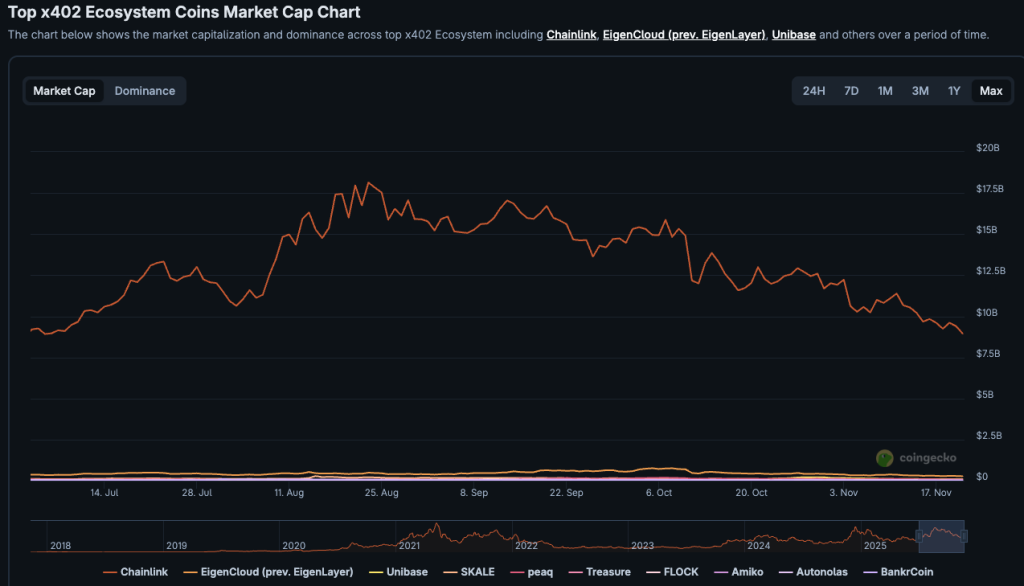The width and height of the screenshot is (1024, 586).
Task: Hide EigenCloud (prev. EigenLayer) legend series
Action: click(277, 572)
